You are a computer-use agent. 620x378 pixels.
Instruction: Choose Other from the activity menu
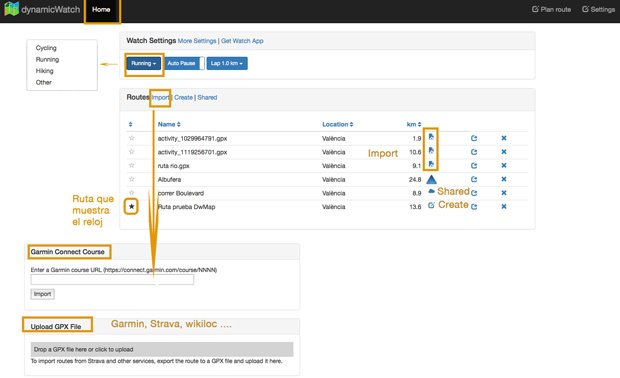pyautogui.click(x=44, y=82)
